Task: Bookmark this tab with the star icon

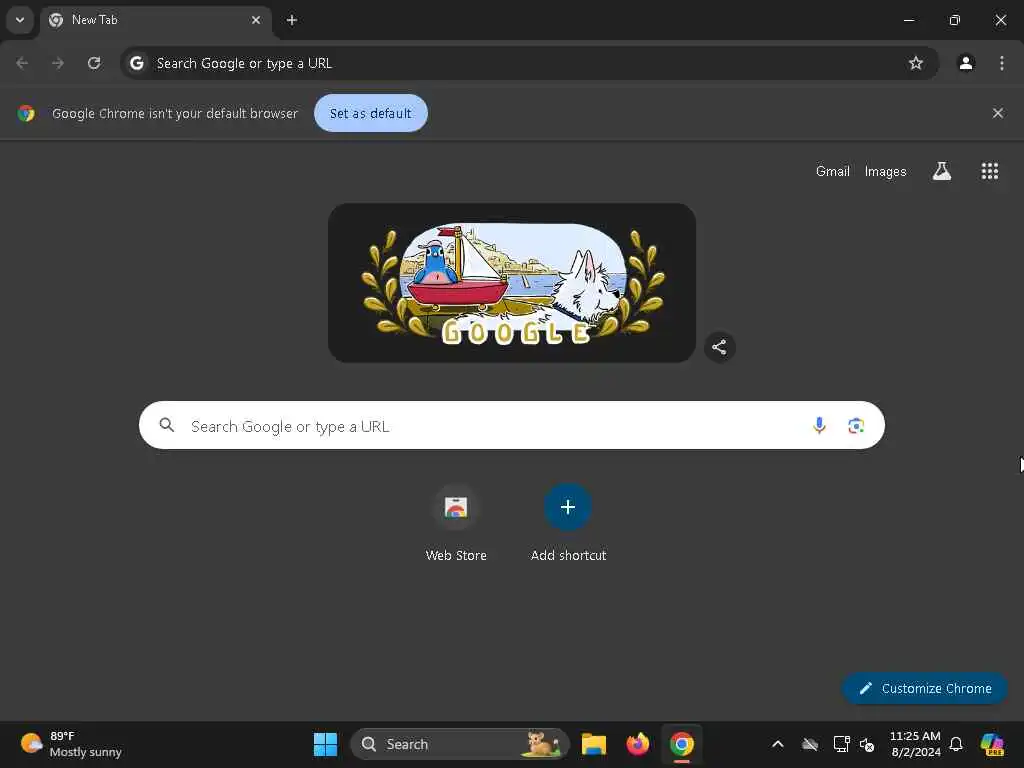Action: point(916,63)
